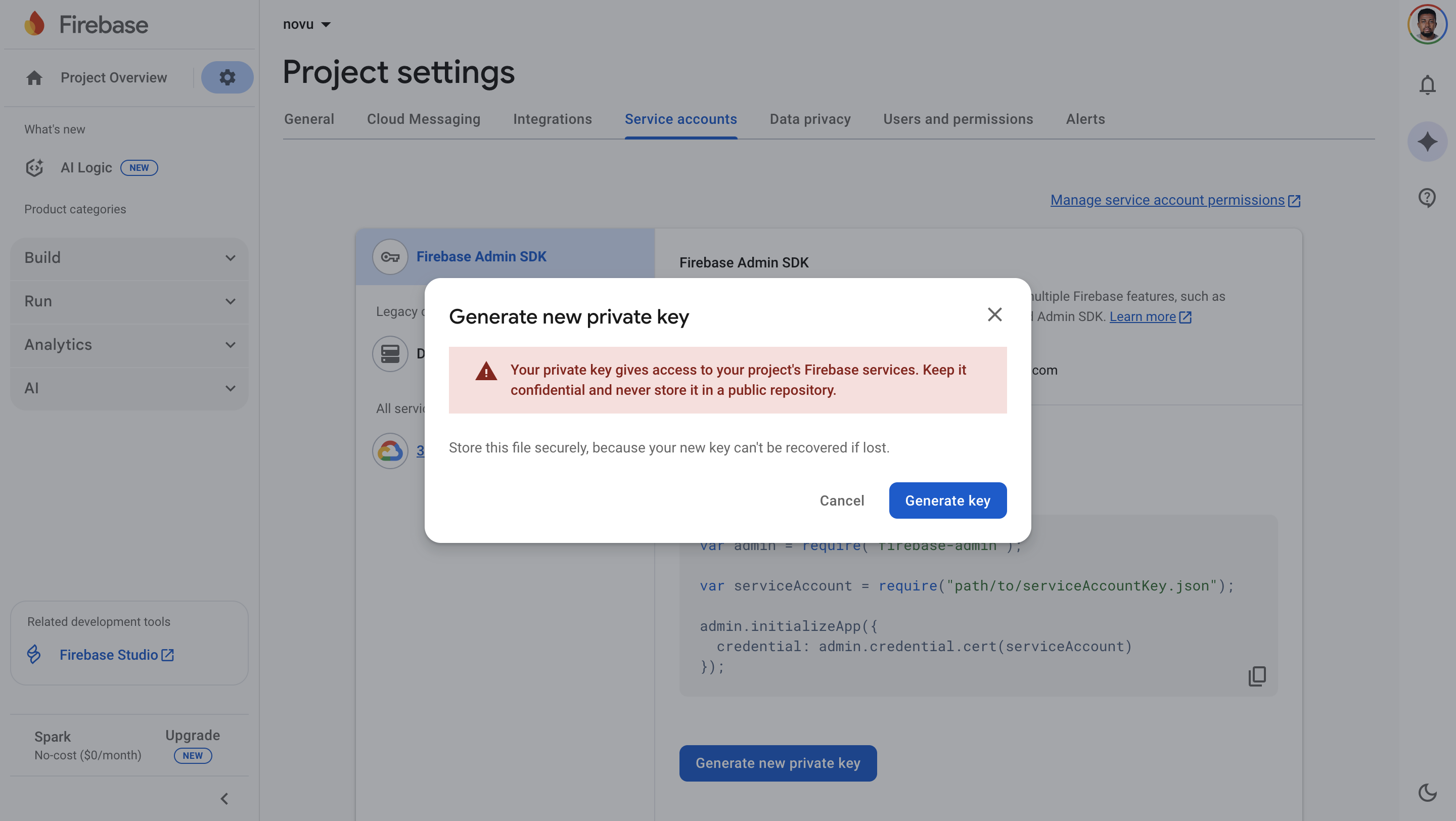1456x821 pixels.
Task: Switch to the Users and permissions tab
Action: point(958,119)
